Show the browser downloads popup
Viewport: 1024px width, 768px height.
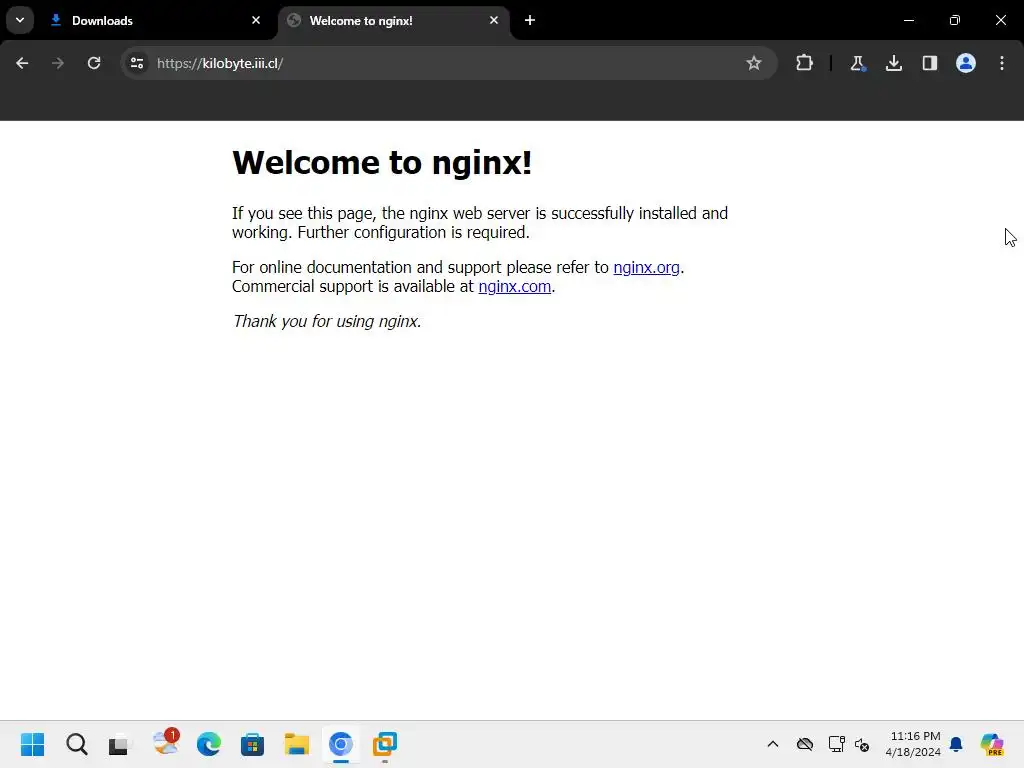(x=894, y=63)
